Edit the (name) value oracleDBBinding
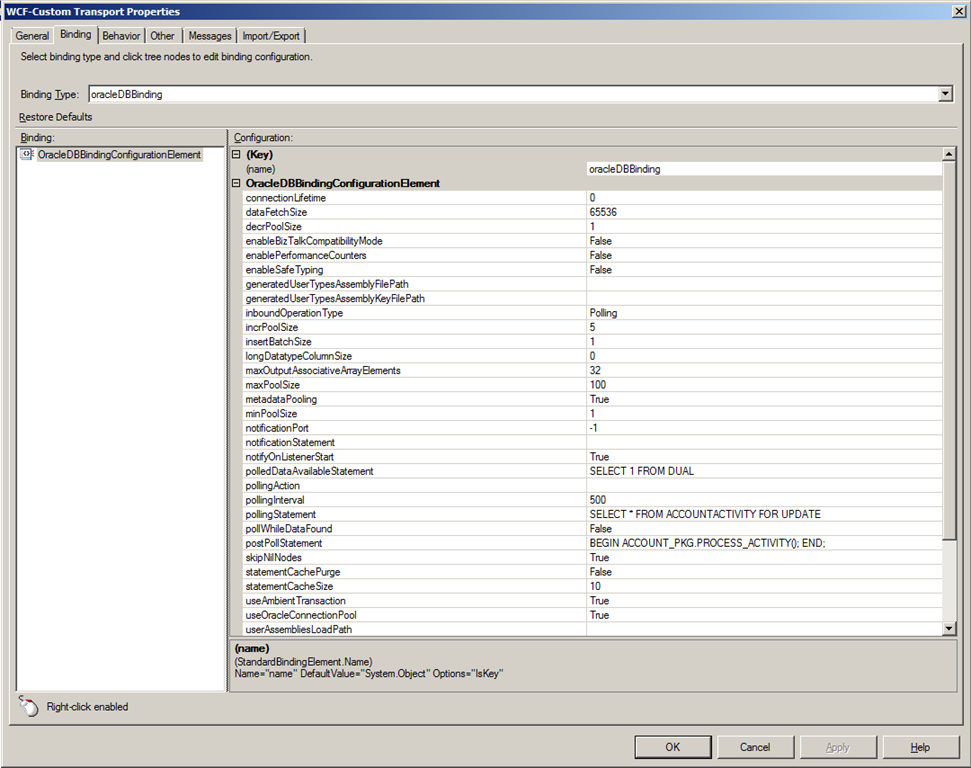 764,169
